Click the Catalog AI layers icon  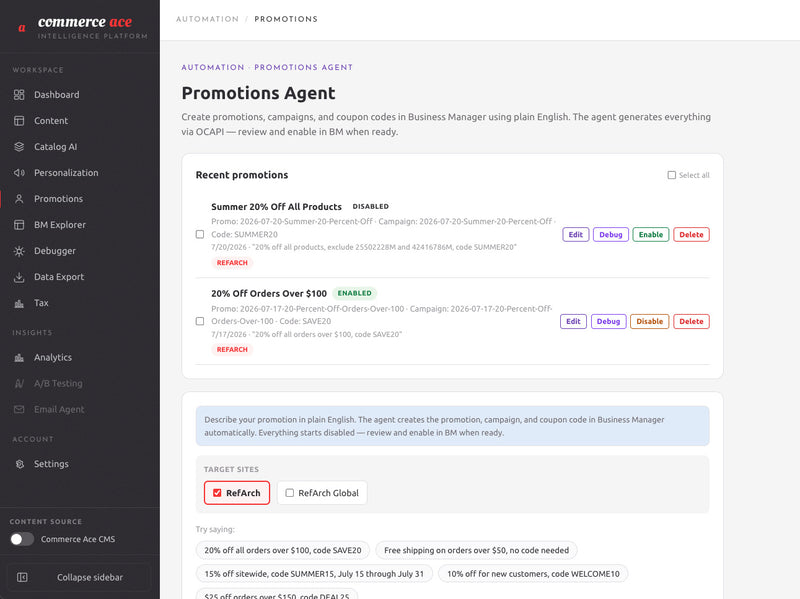[19, 147]
